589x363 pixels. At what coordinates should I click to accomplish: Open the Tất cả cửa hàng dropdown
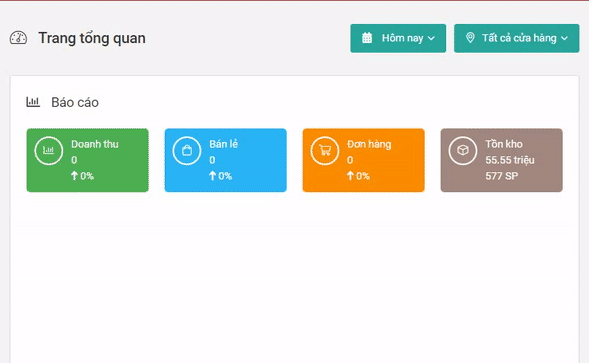click(x=517, y=38)
